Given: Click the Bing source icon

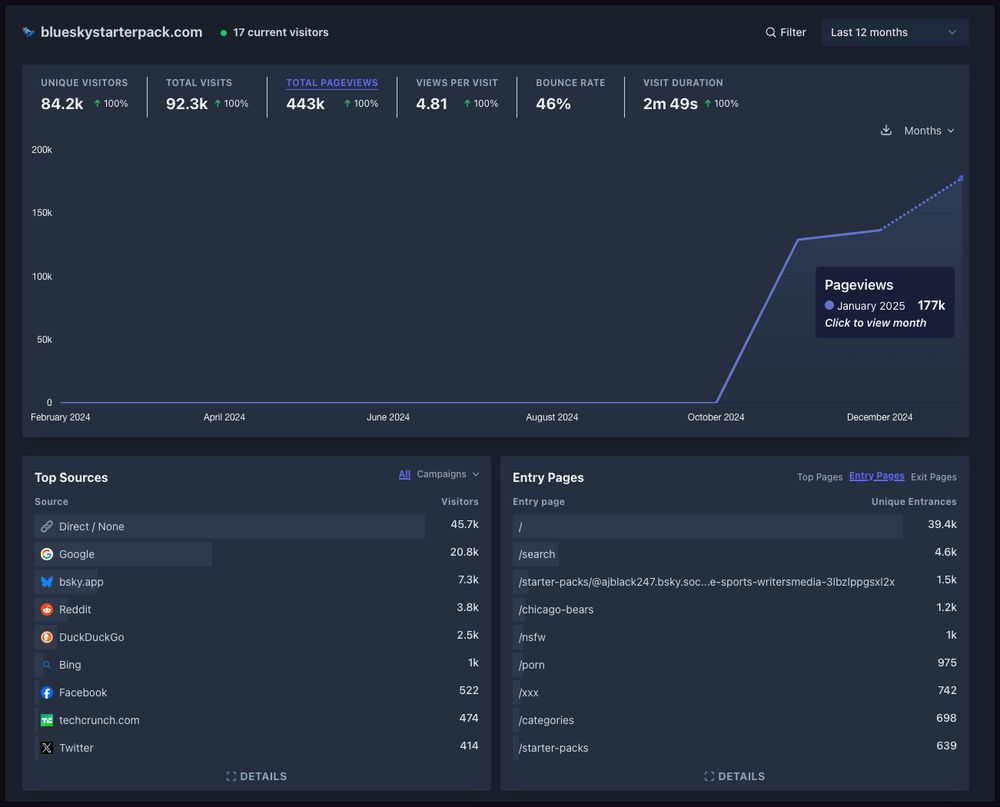Looking at the screenshot, I should [47, 665].
